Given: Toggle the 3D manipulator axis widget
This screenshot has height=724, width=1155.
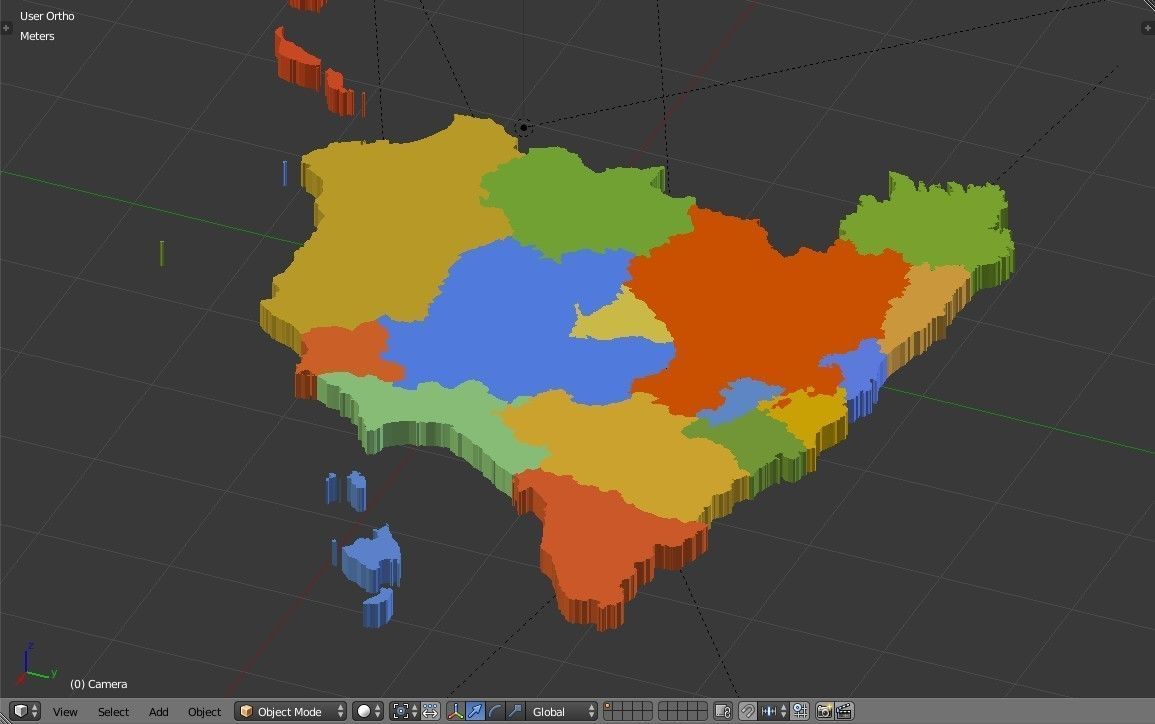Looking at the screenshot, I should click(455, 711).
